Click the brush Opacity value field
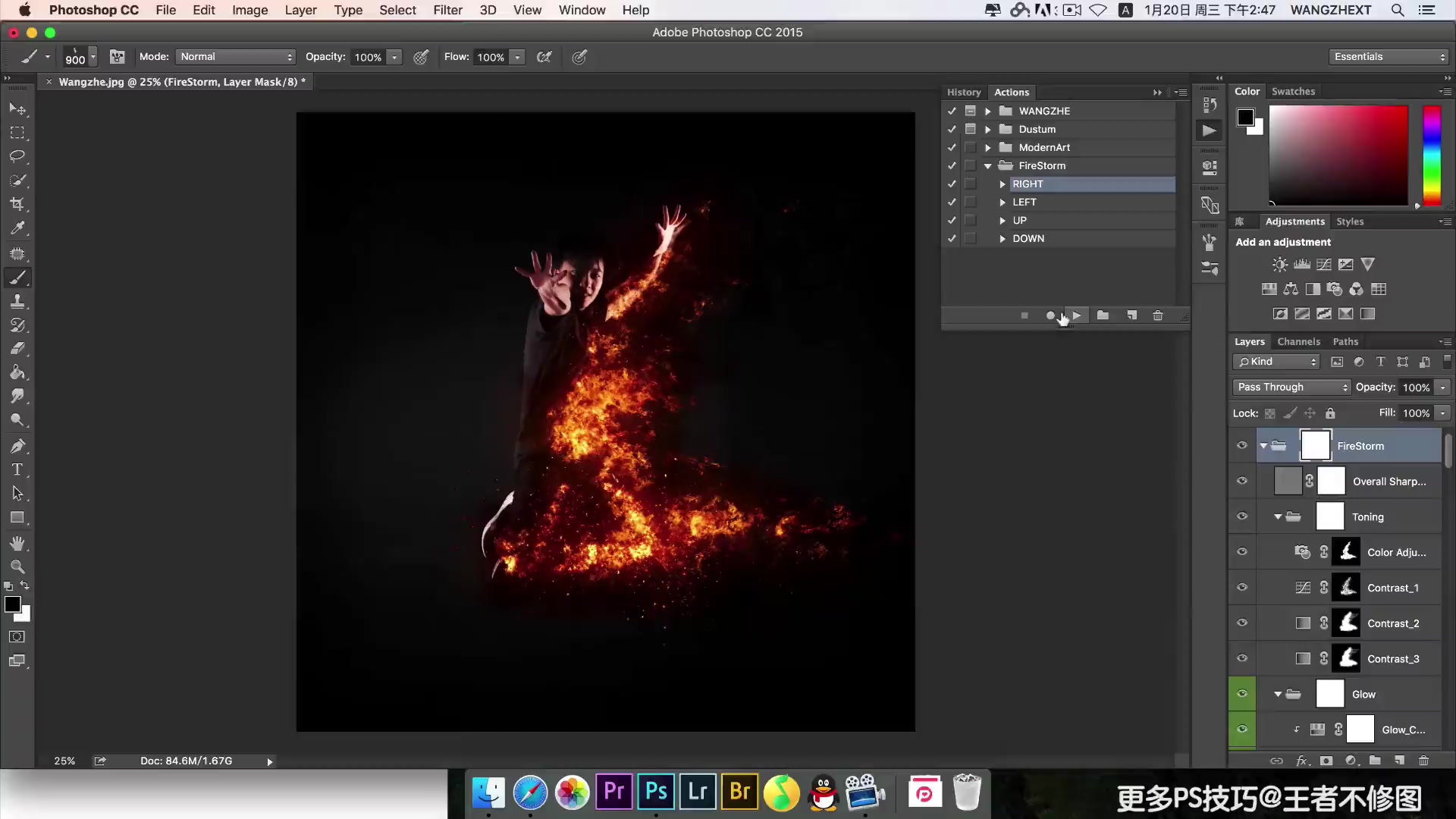This screenshot has width=1456, height=819. (368, 57)
